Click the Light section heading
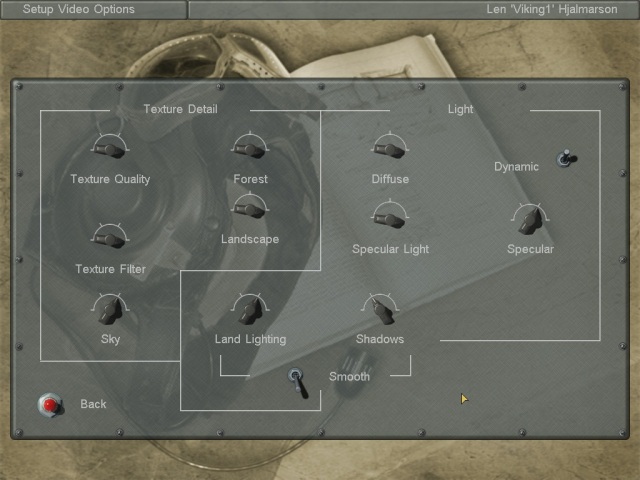The image size is (640, 480). (x=460, y=109)
